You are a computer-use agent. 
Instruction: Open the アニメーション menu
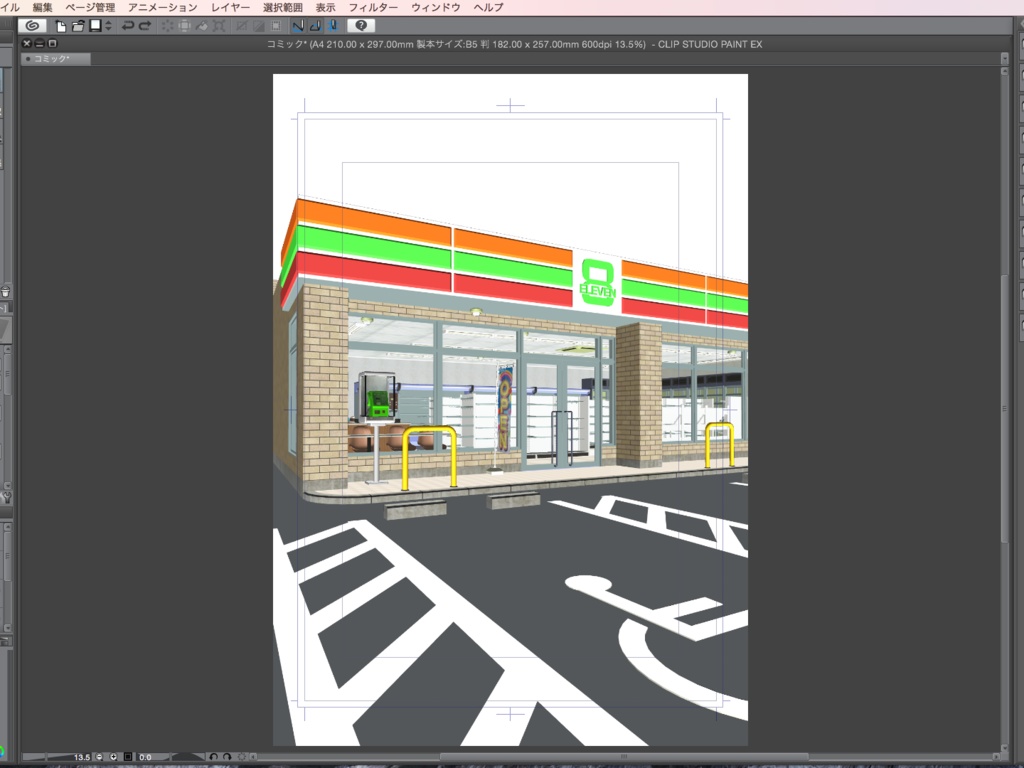click(x=163, y=7)
